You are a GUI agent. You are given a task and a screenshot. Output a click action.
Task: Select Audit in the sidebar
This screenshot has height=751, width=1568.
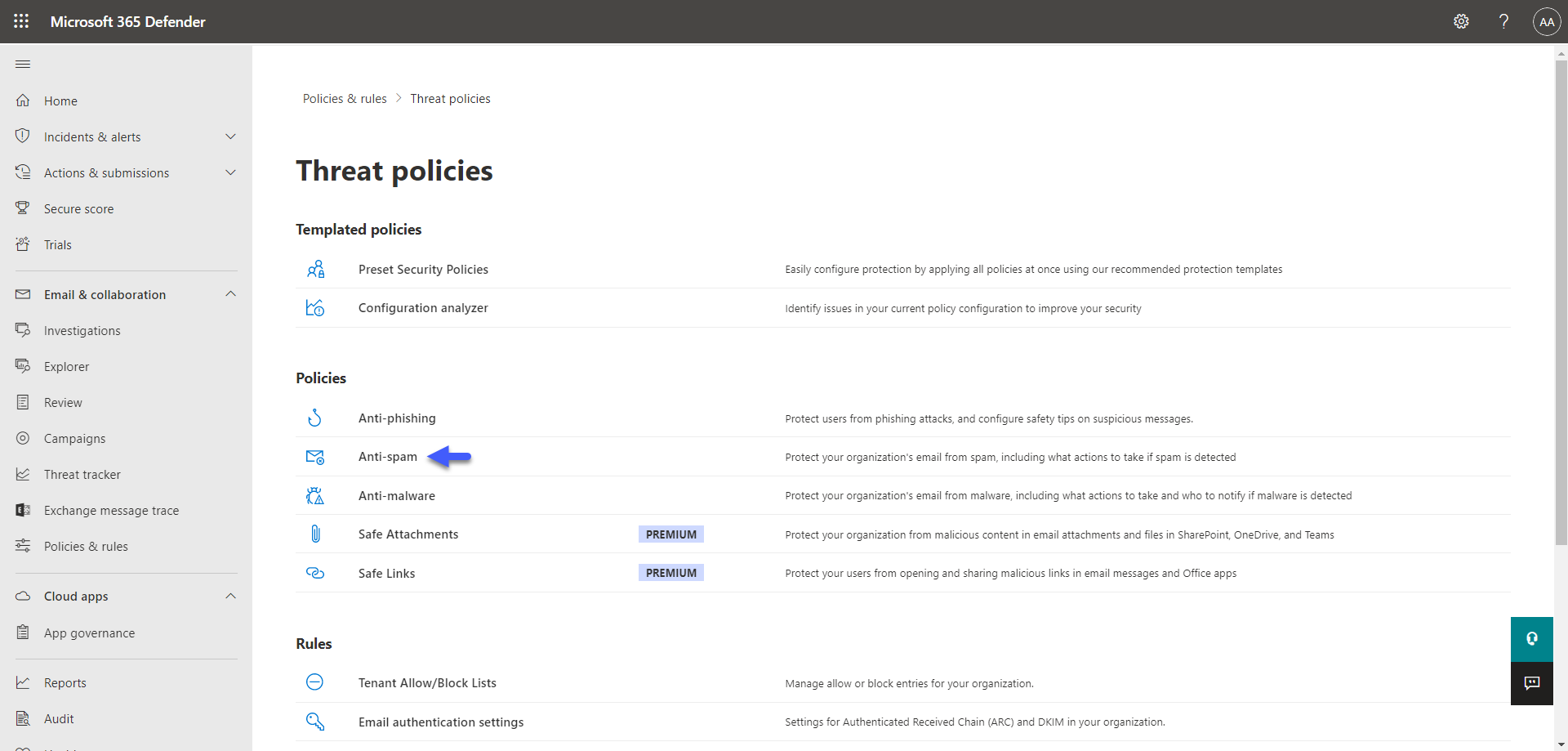pyautogui.click(x=59, y=718)
